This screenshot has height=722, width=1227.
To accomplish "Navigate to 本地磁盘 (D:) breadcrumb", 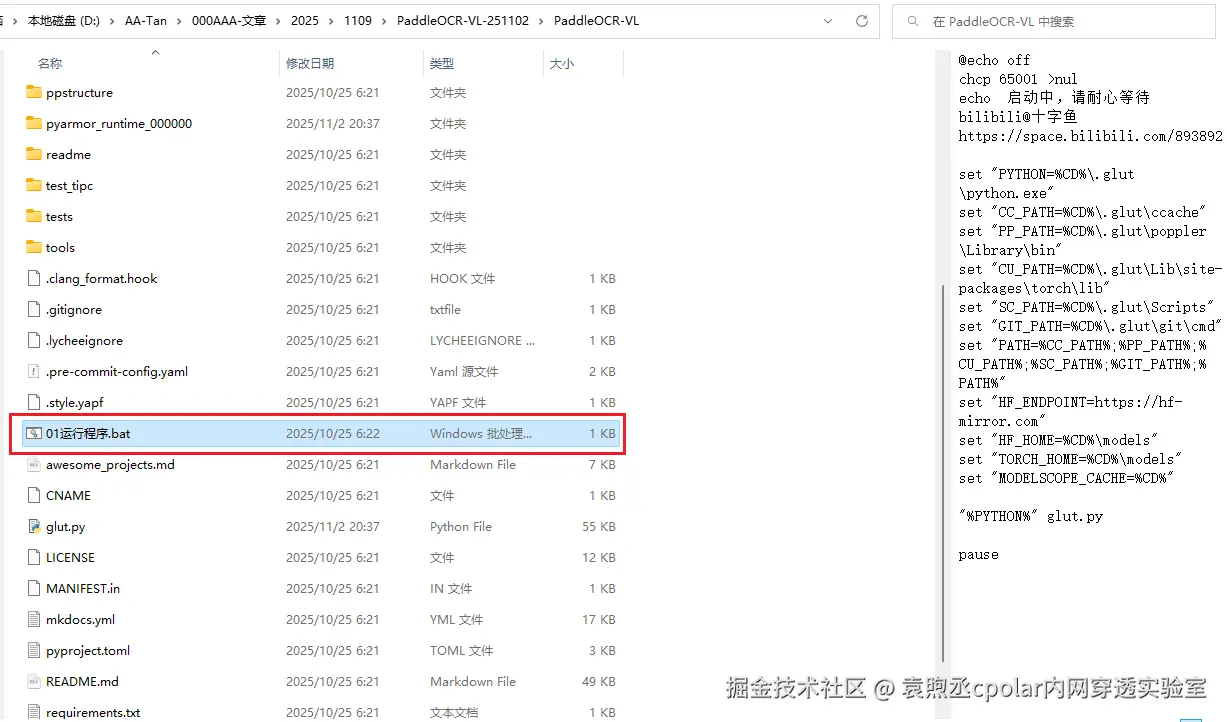I will point(66,21).
